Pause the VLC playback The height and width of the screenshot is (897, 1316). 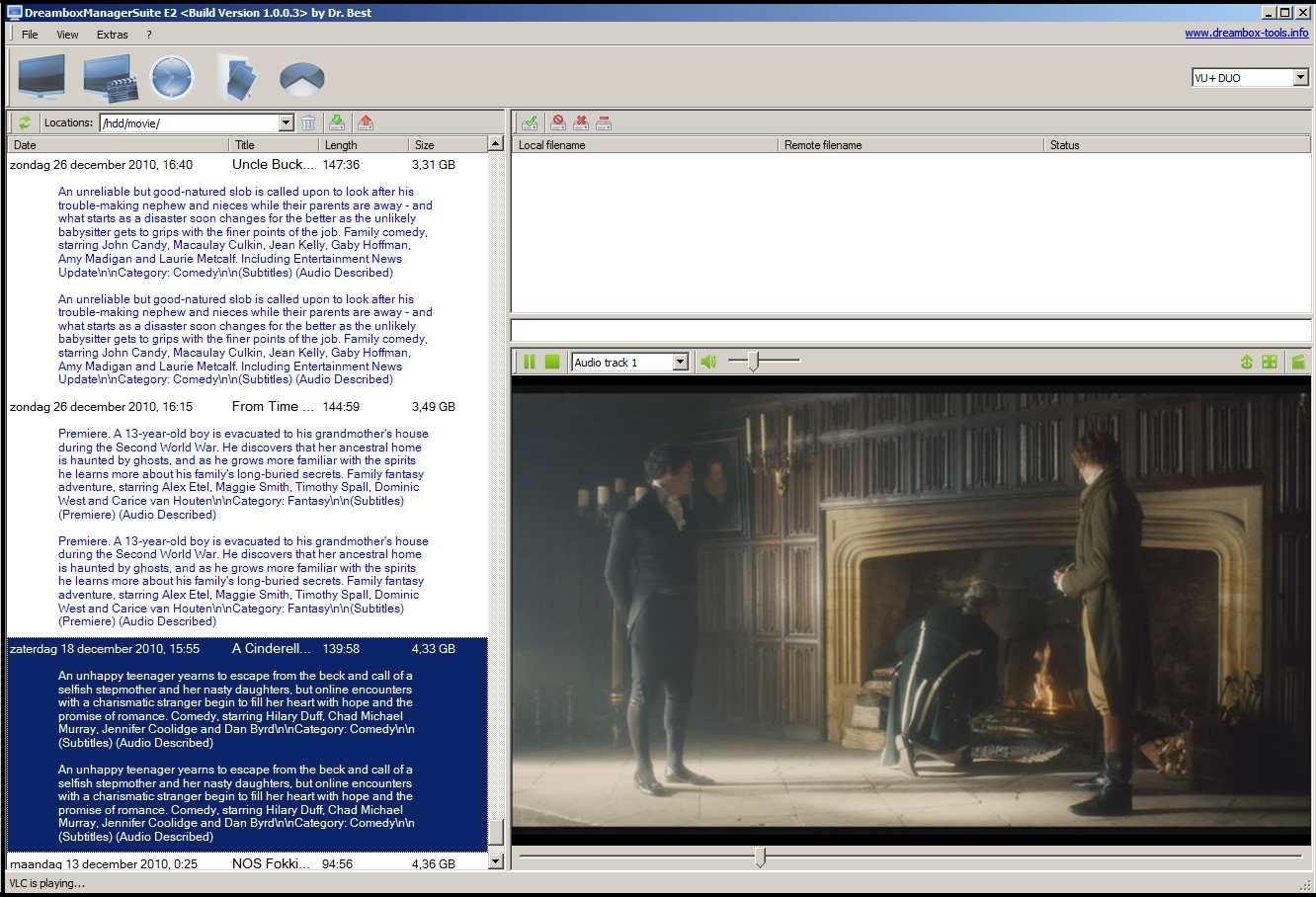point(530,363)
